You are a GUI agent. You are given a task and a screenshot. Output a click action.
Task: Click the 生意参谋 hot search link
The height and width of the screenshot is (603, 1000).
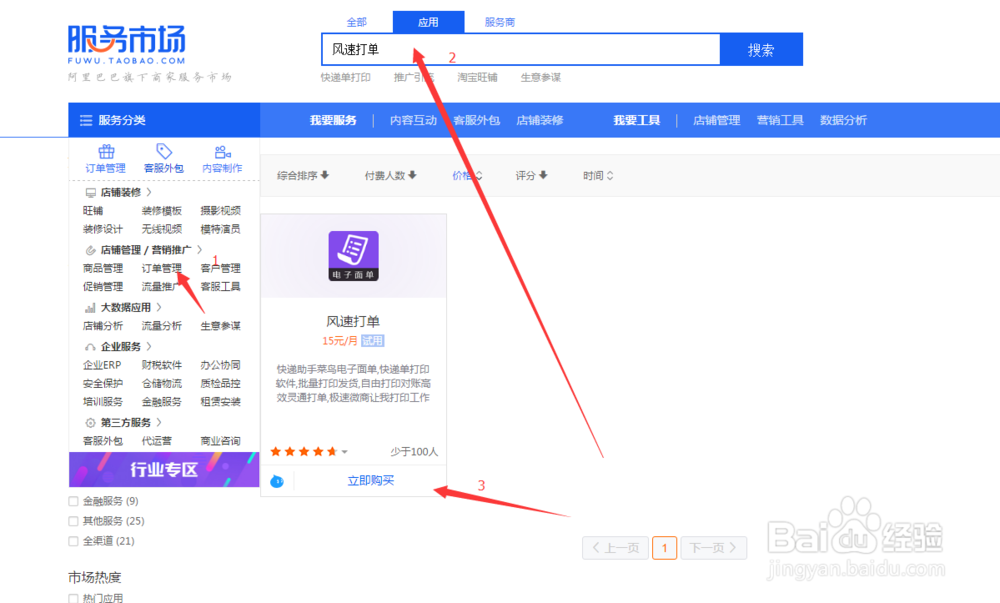click(541, 78)
